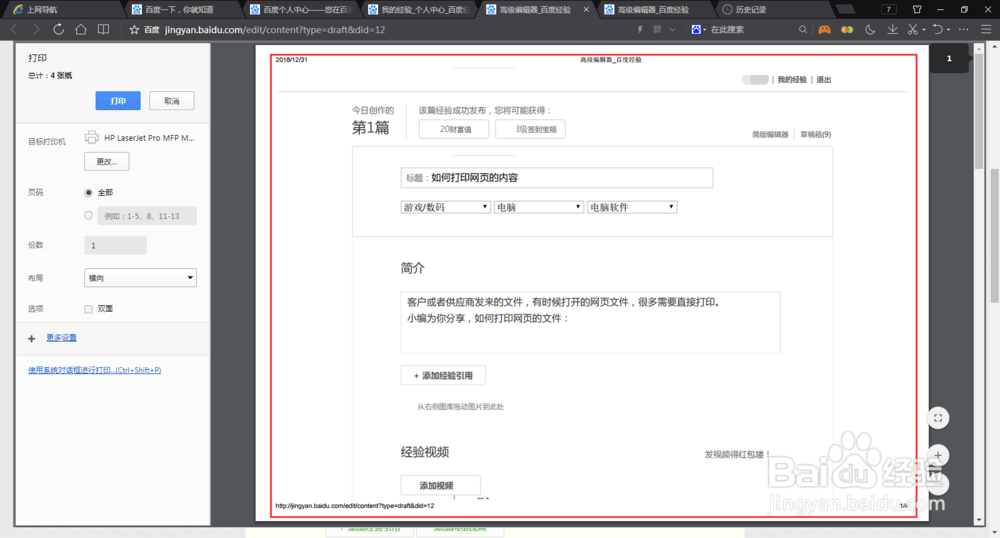This screenshot has width=1000, height=538.
Task: Click 更改 to change the printer
Action: tap(107, 161)
